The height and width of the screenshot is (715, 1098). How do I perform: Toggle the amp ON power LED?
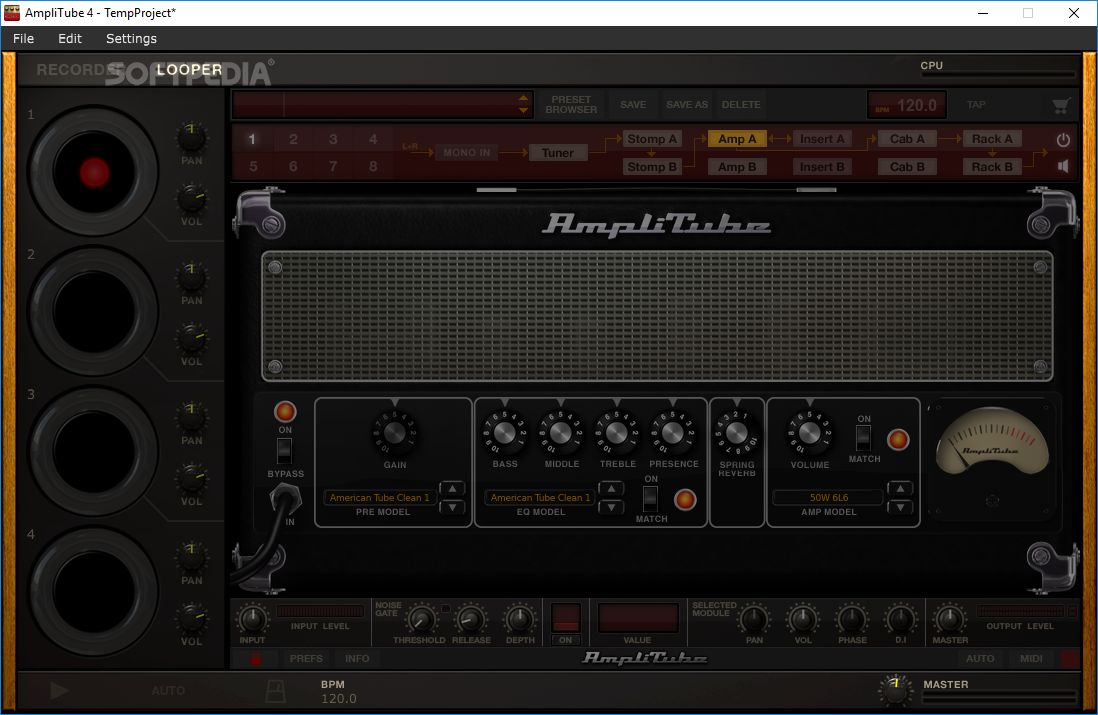(x=285, y=411)
